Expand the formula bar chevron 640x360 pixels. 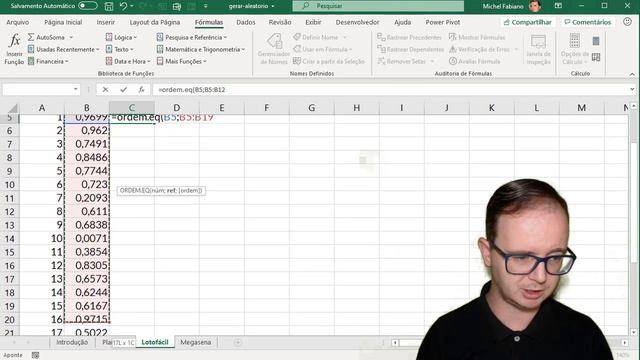pos(632,89)
